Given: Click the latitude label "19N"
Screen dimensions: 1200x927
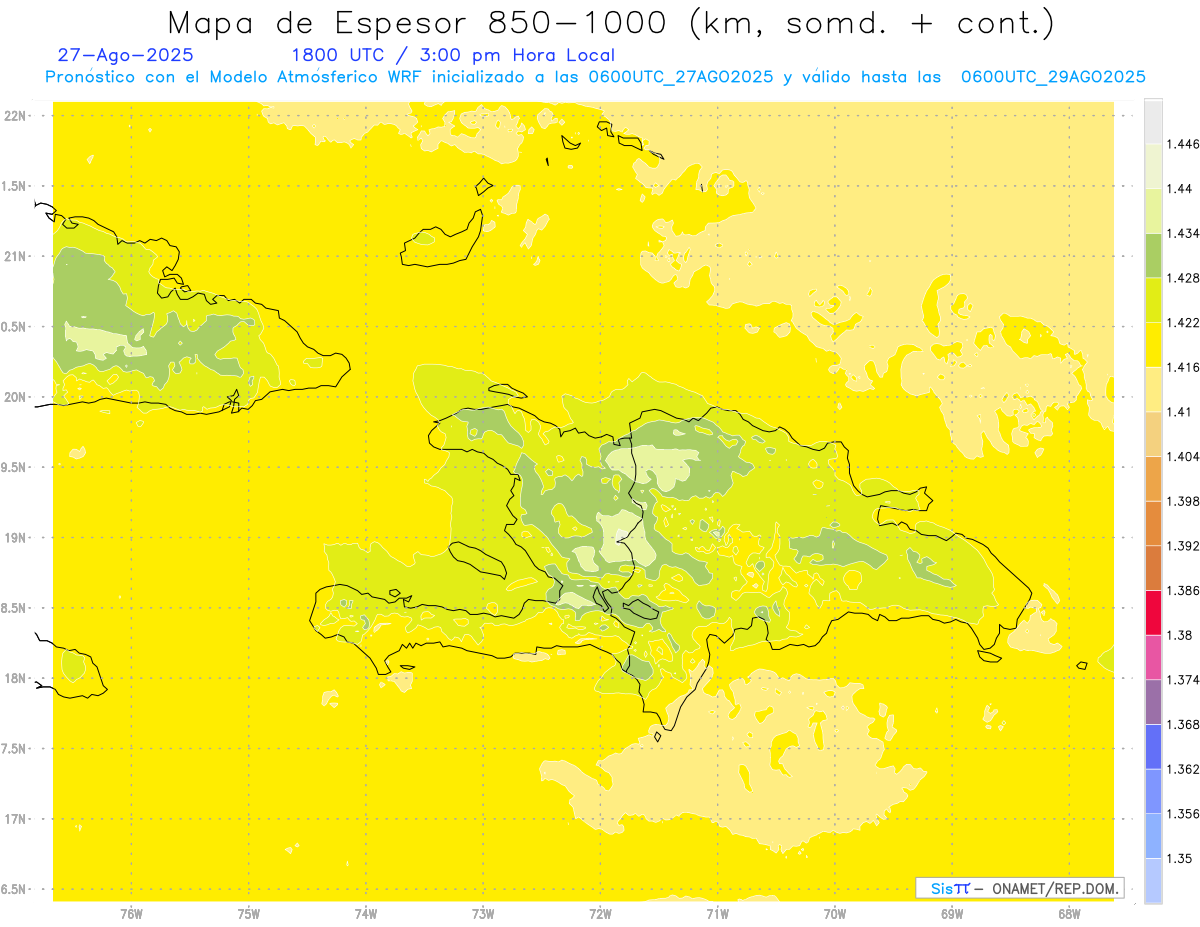Looking at the screenshot, I should pyautogui.click(x=15, y=537).
